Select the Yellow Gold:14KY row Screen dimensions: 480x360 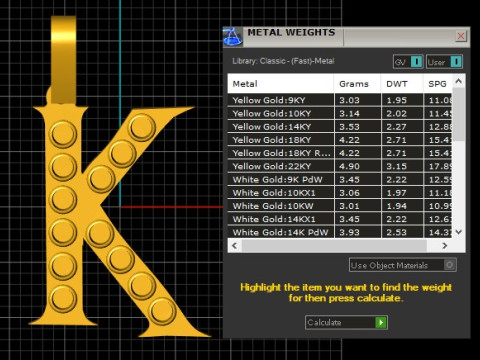[x=340, y=127]
